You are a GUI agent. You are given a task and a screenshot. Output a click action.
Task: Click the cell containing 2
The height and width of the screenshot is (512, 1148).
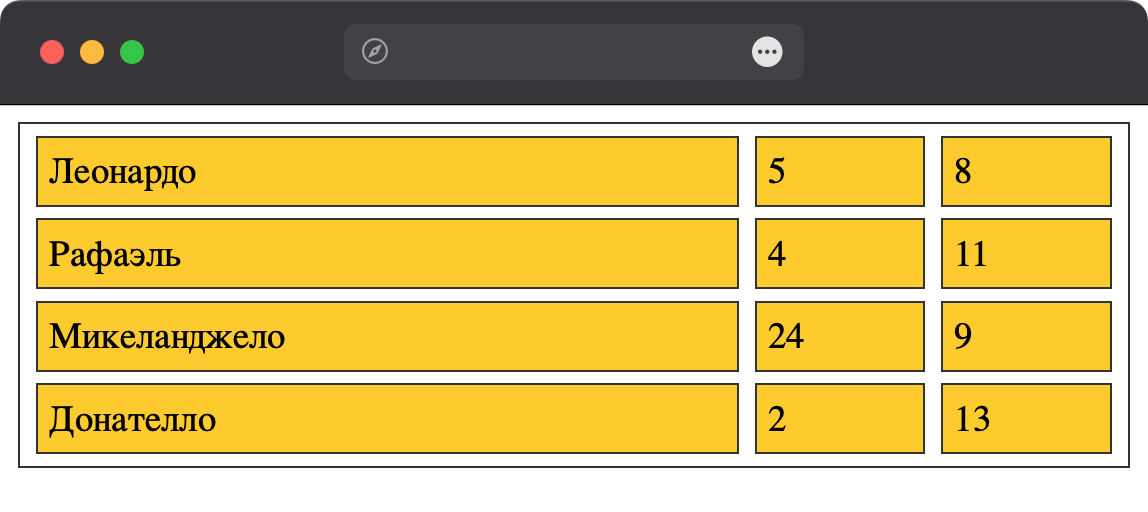point(840,418)
